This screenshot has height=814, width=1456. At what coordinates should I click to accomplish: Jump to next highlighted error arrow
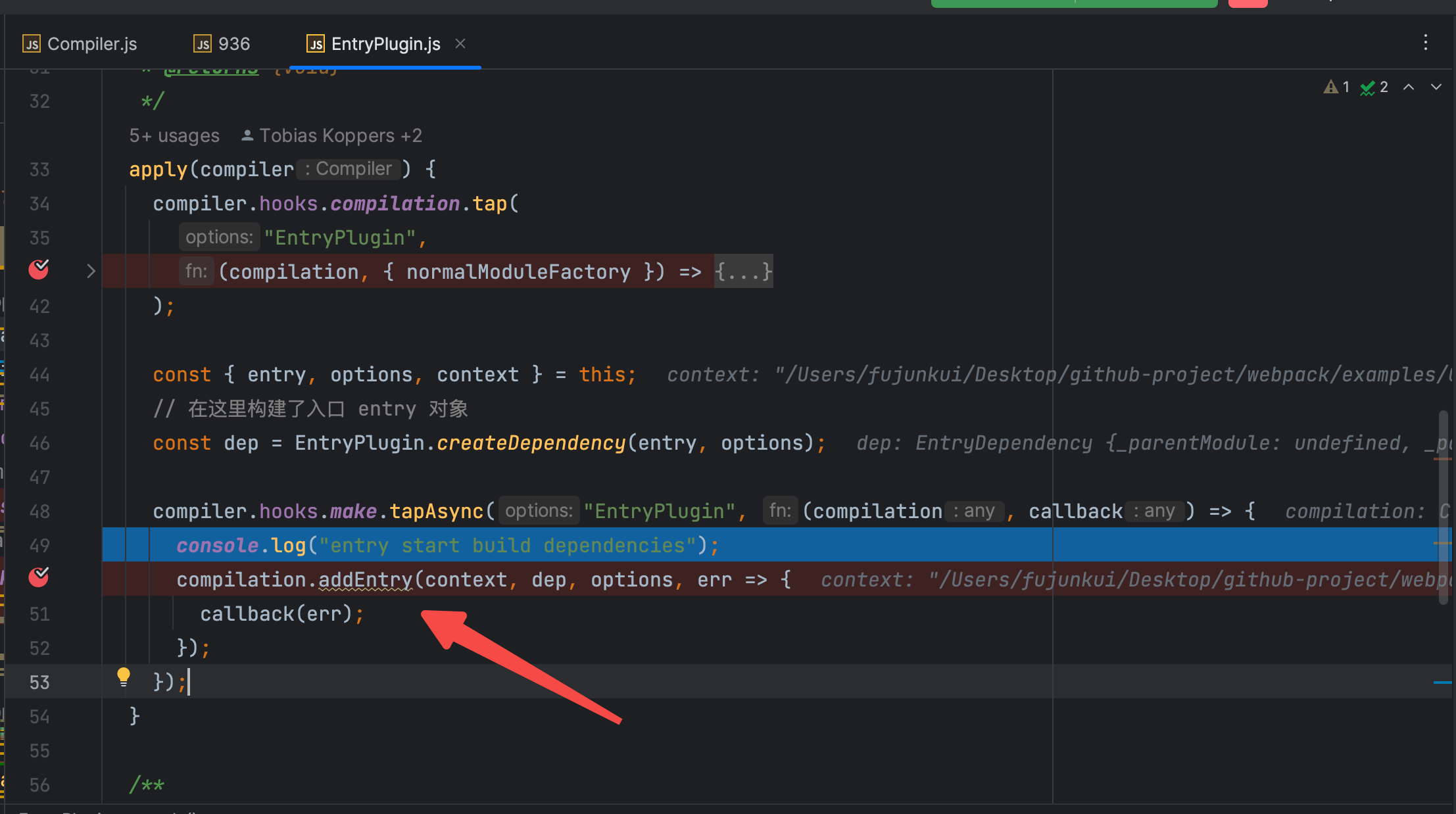tap(1436, 87)
